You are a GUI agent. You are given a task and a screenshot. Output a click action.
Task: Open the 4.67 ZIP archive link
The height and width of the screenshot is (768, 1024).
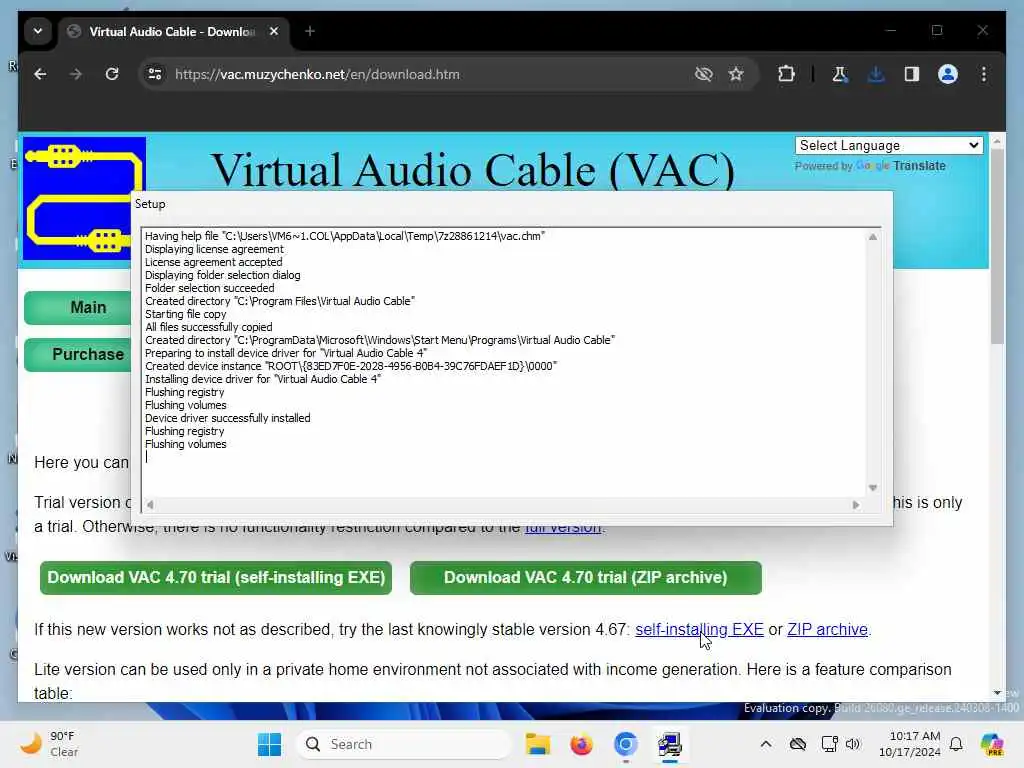[x=827, y=630]
